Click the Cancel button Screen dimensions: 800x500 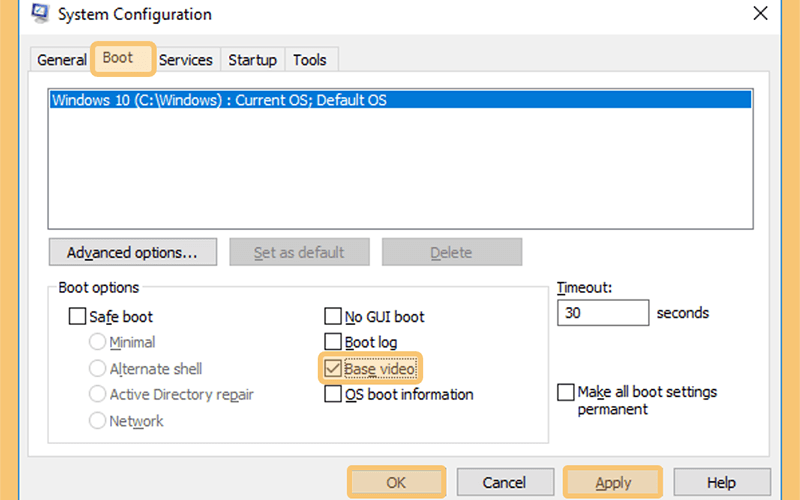[505, 482]
